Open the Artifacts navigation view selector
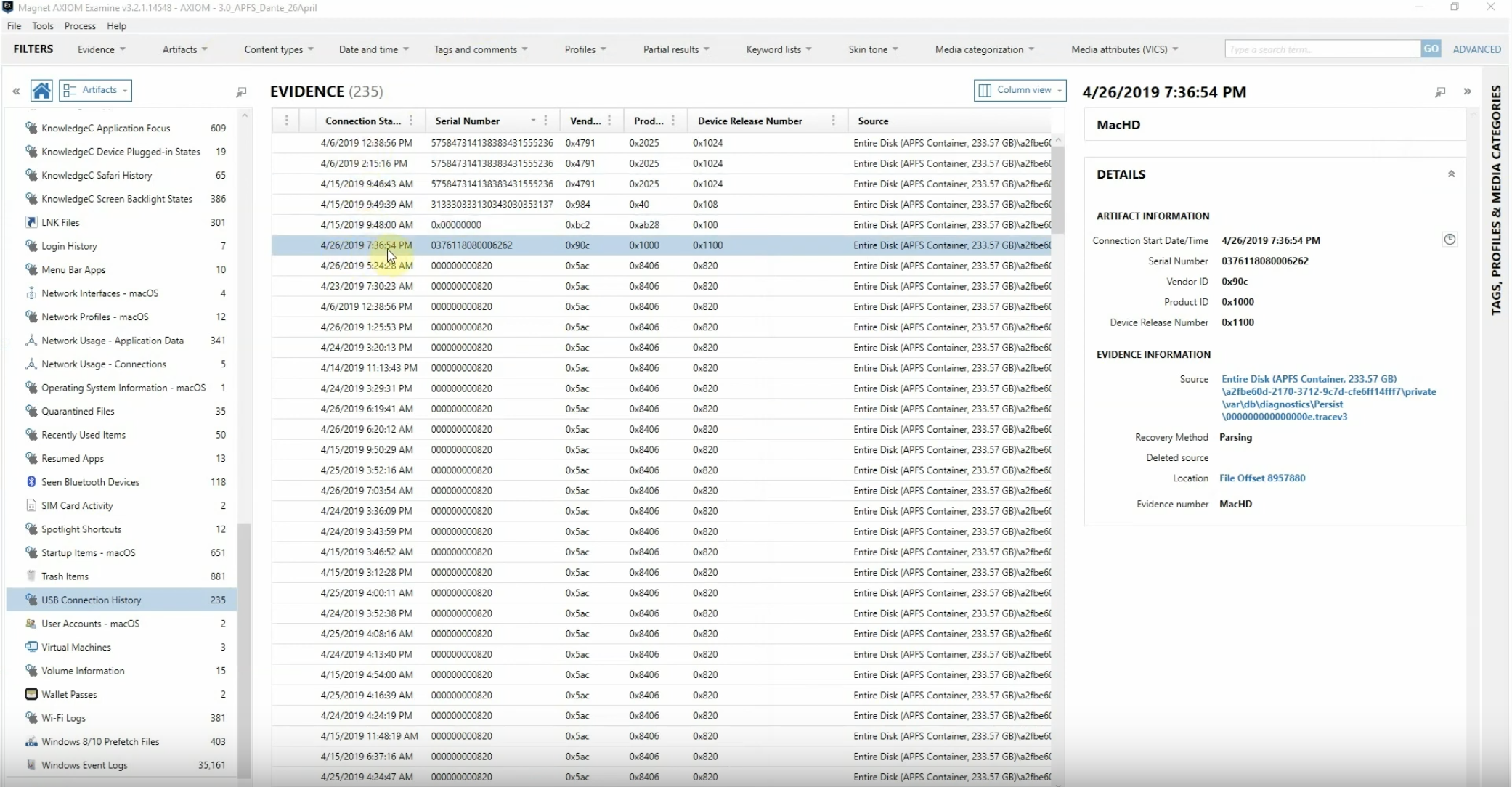The image size is (1512, 787). 95,90
